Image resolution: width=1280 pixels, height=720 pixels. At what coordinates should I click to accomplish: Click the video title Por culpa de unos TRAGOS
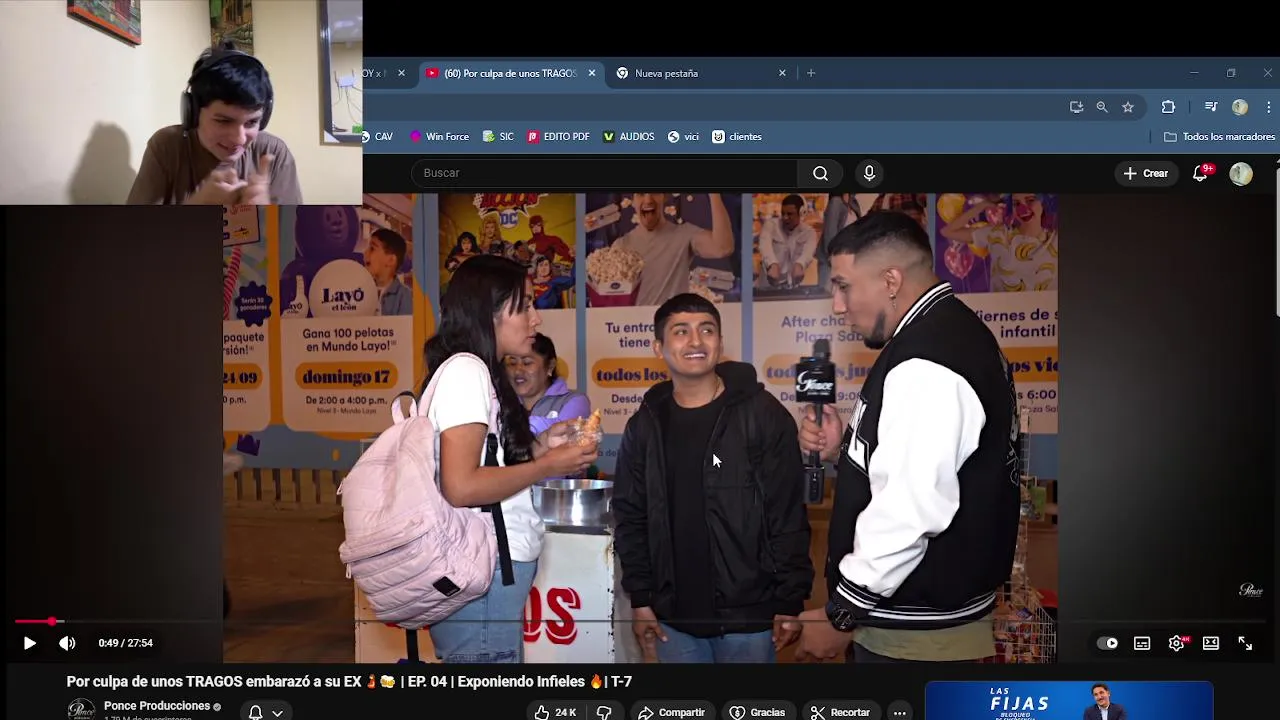(x=349, y=682)
